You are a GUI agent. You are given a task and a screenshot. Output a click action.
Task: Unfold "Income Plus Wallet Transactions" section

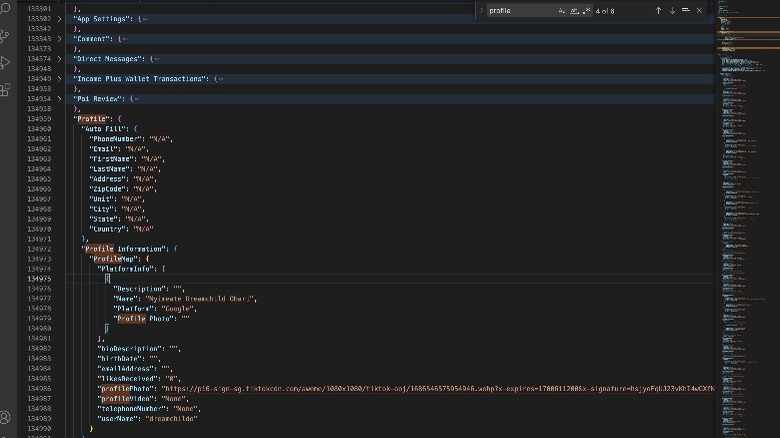[59, 79]
